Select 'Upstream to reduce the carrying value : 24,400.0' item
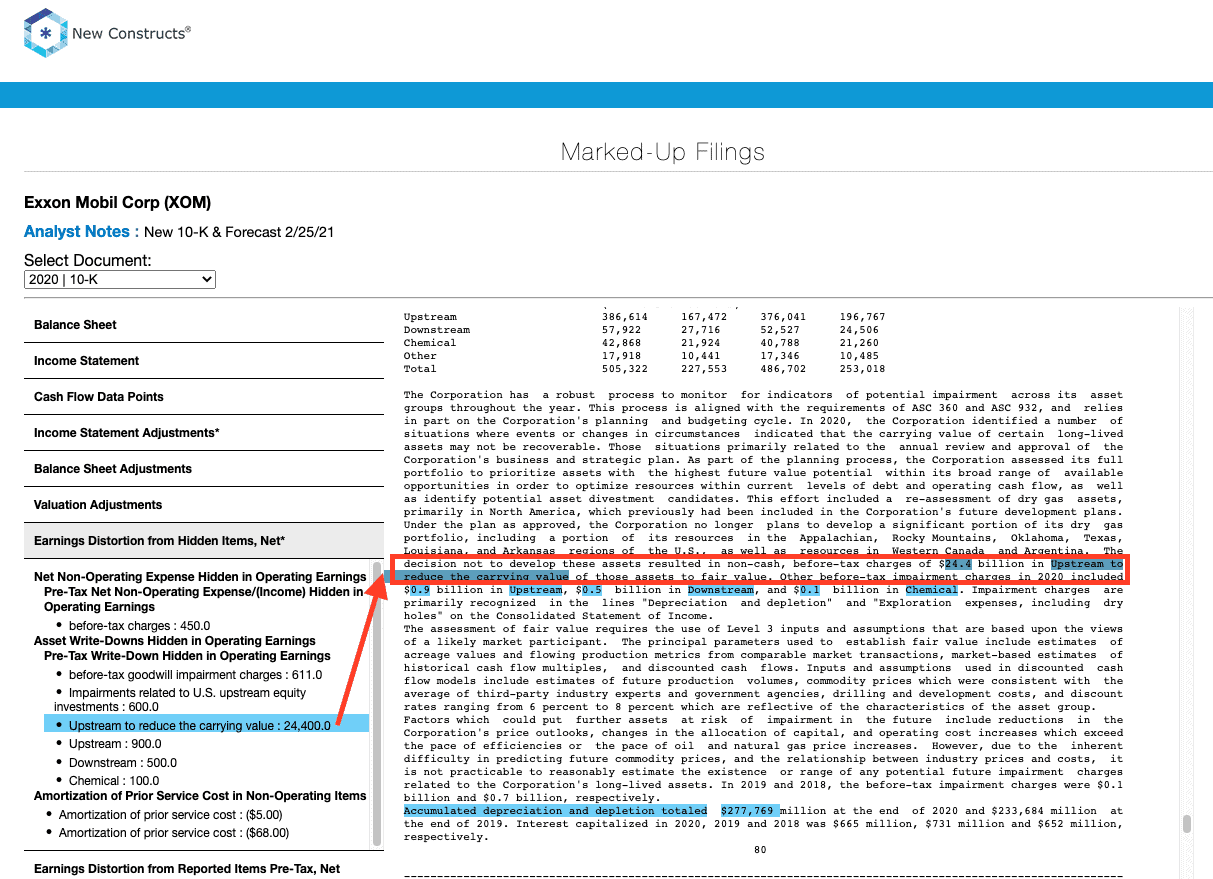Viewport: 1213px width, 879px height. (x=206, y=725)
